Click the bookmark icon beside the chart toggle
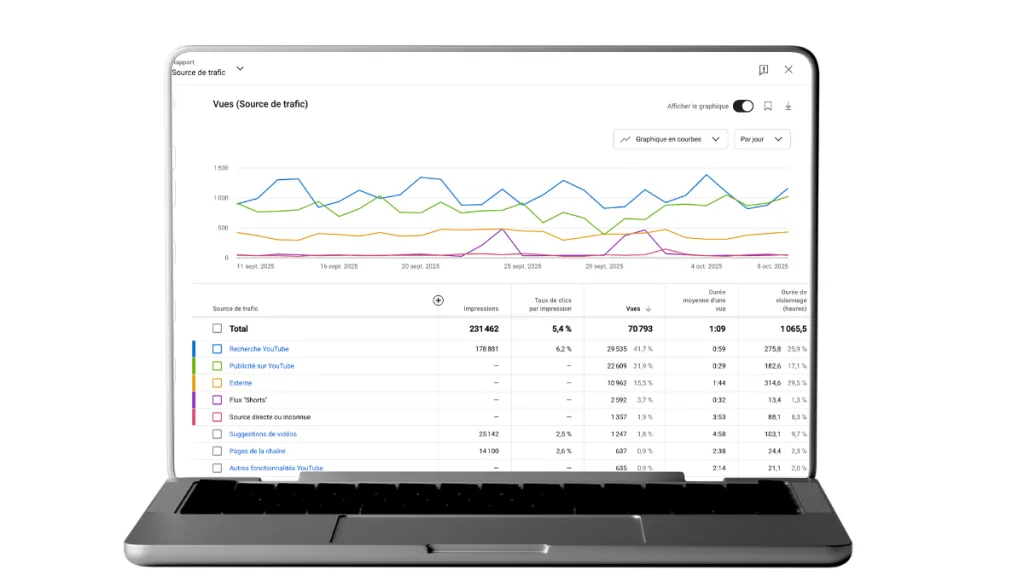 click(x=768, y=106)
